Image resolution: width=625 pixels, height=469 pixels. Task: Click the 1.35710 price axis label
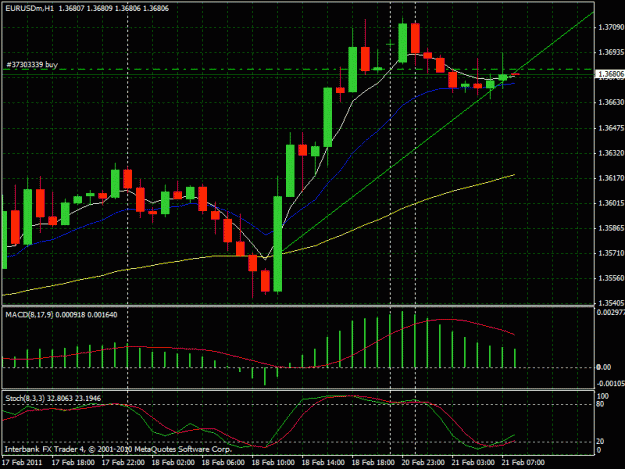pos(611,253)
